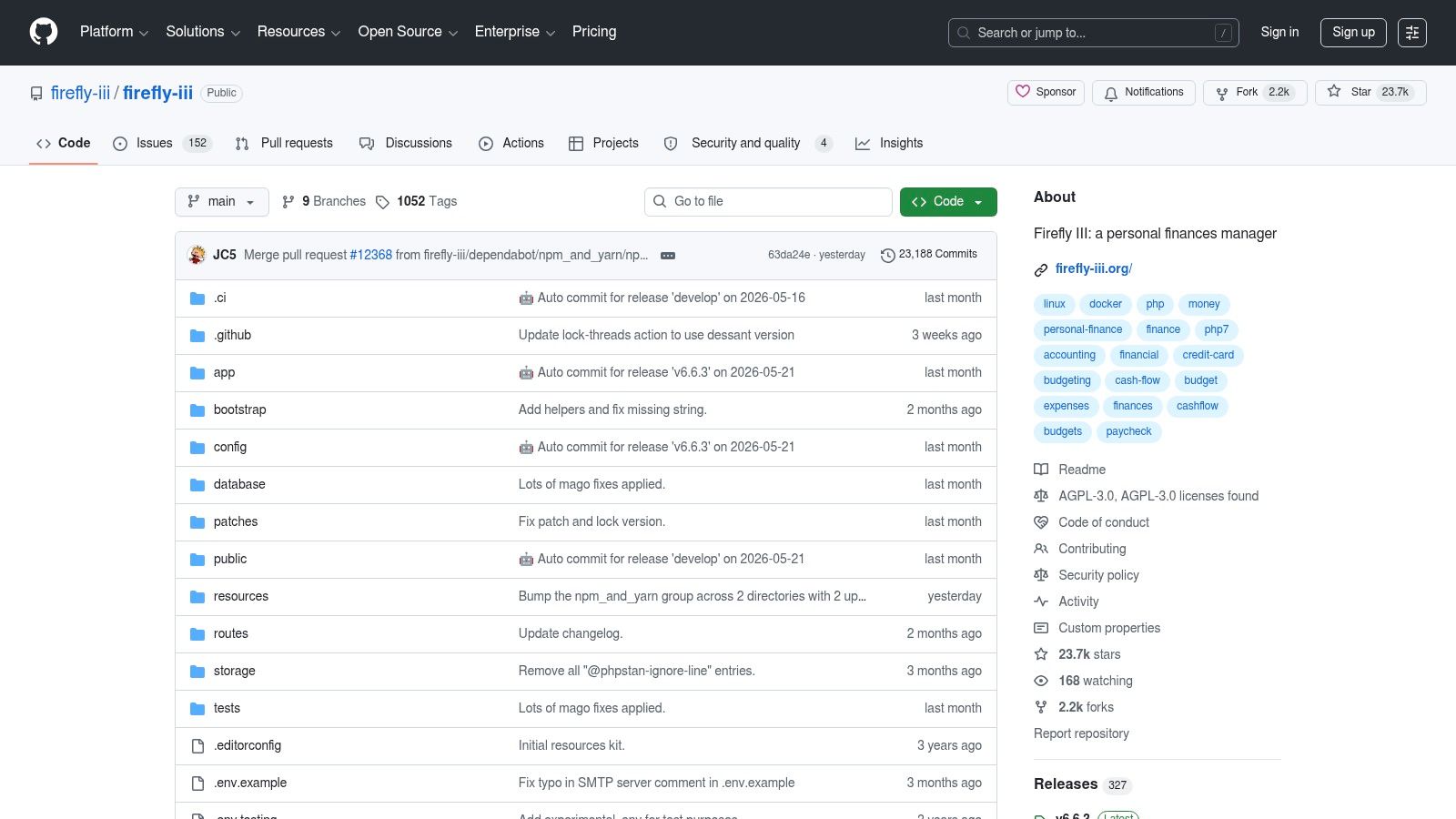Click the .editorconfig file icon
Viewport: 1456px width, 819px height.
pos(197,746)
